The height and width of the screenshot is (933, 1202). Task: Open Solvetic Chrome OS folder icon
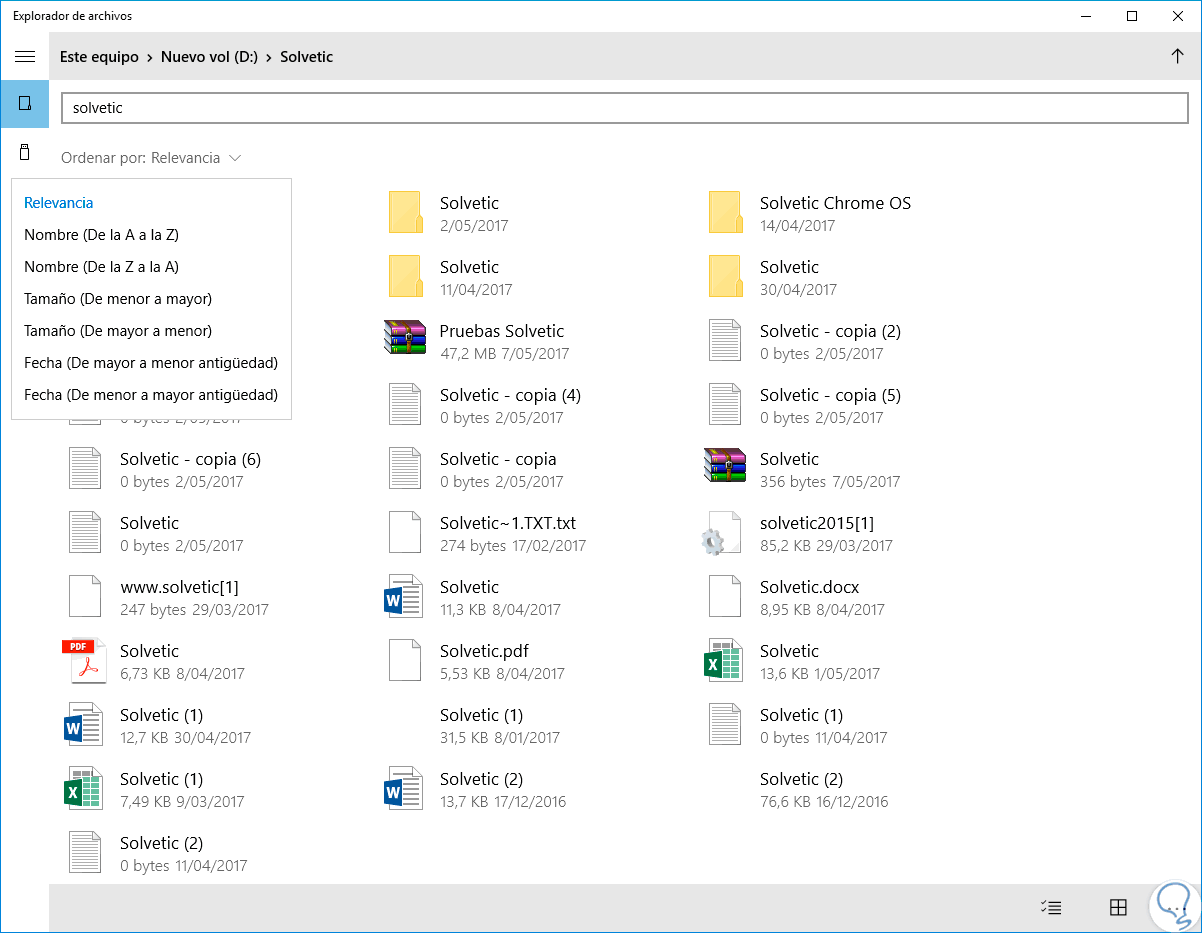724,213
